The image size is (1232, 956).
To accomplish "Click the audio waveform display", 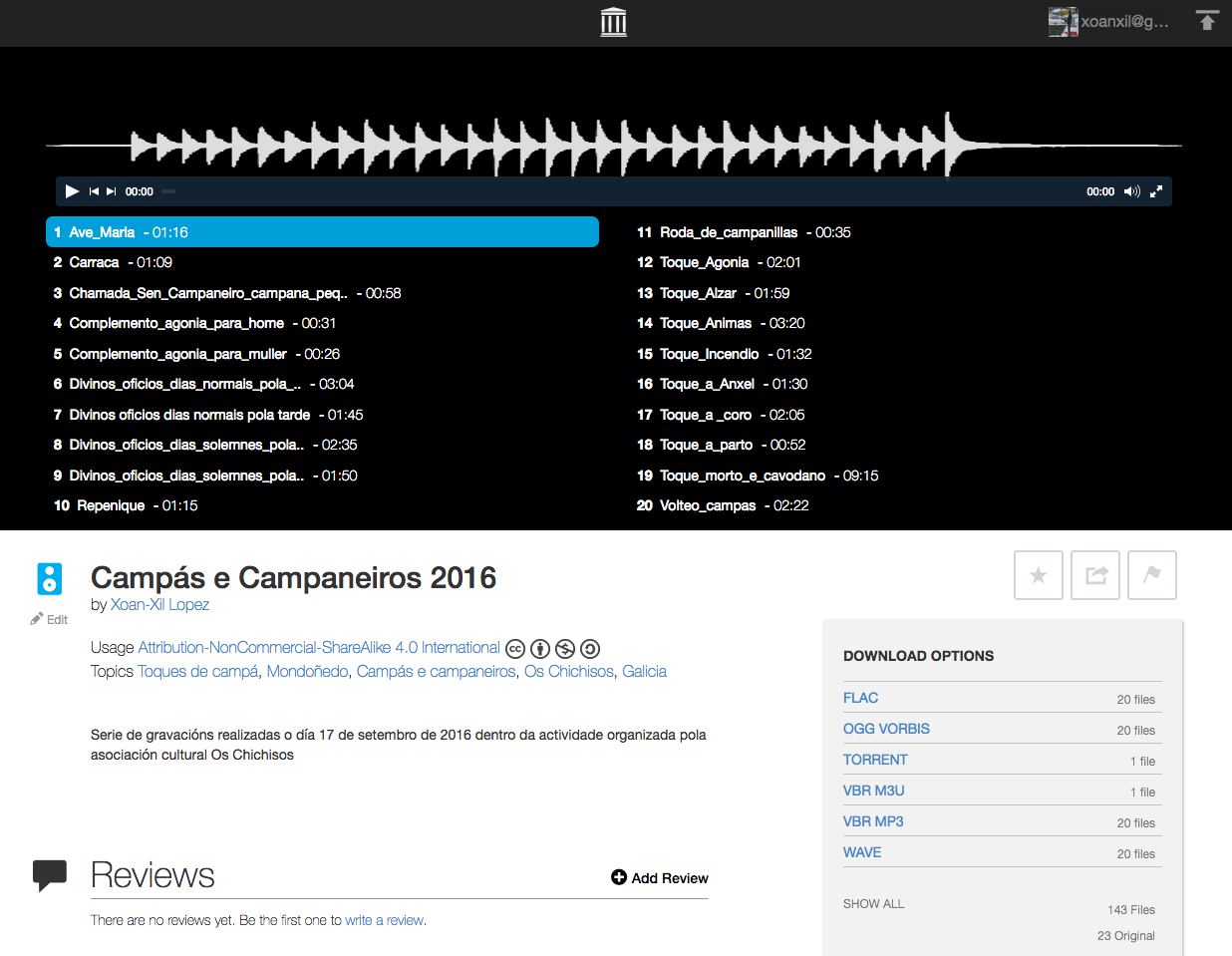I will (x=613, y=145).
